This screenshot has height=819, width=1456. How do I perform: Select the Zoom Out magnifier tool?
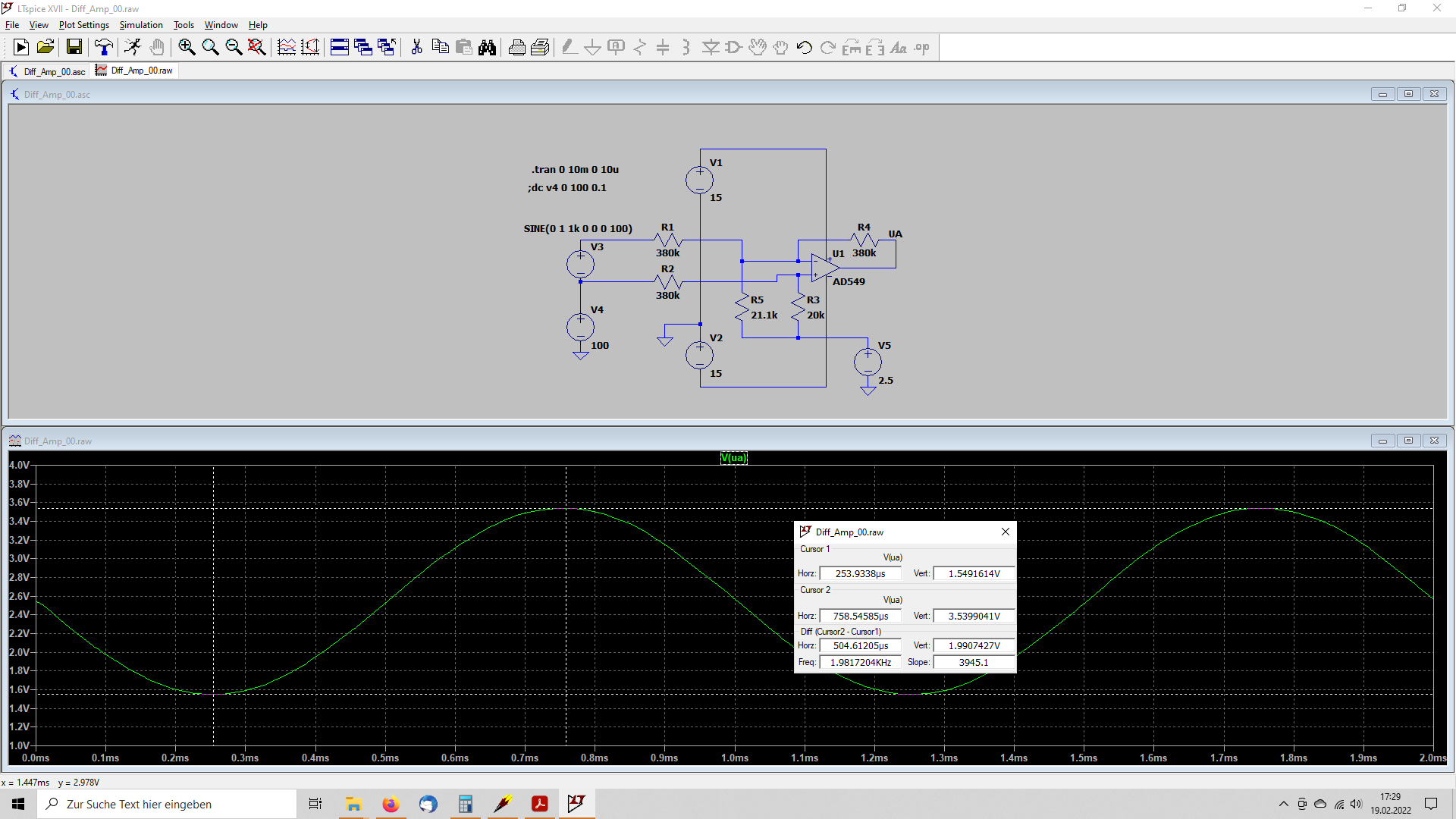click(x=234, y=48)
